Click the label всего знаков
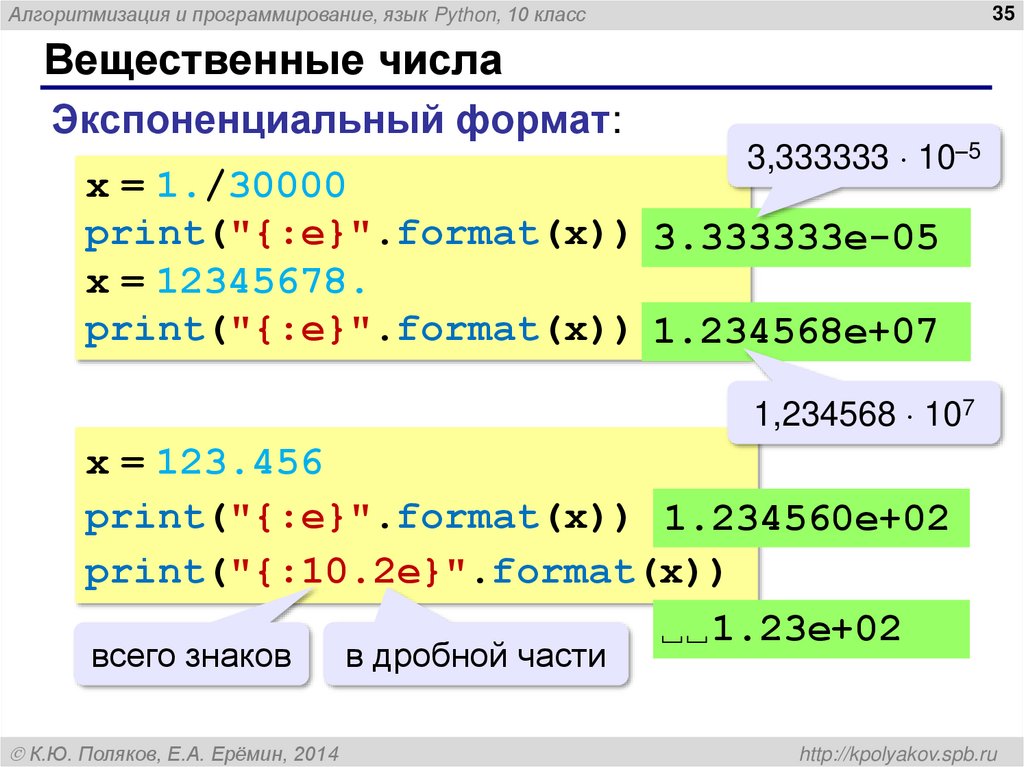 pos(192,654)
